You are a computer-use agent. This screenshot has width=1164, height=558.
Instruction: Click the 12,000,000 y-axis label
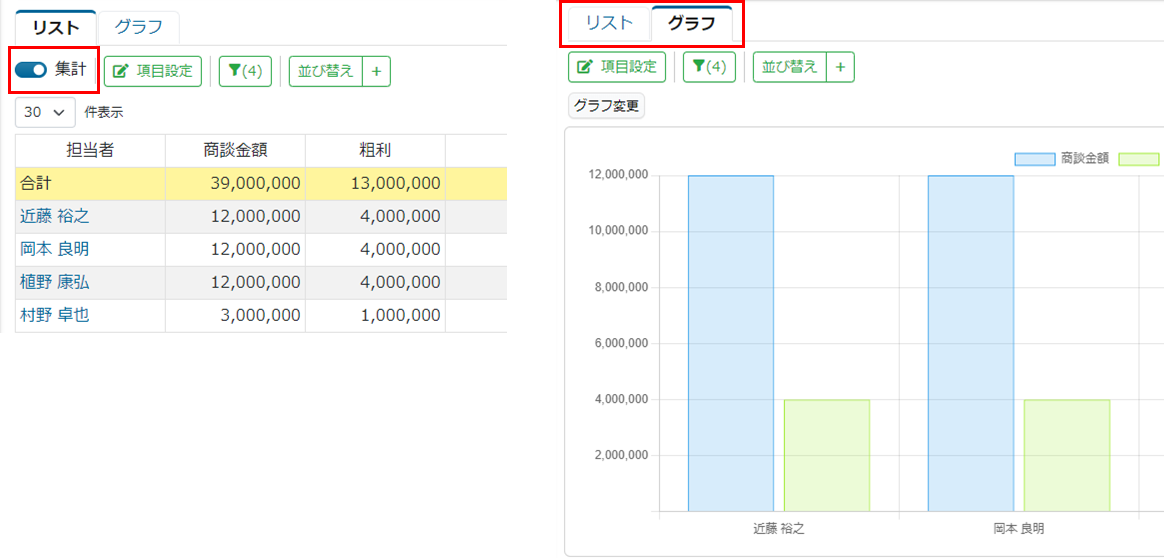click(x=617, y=175)
